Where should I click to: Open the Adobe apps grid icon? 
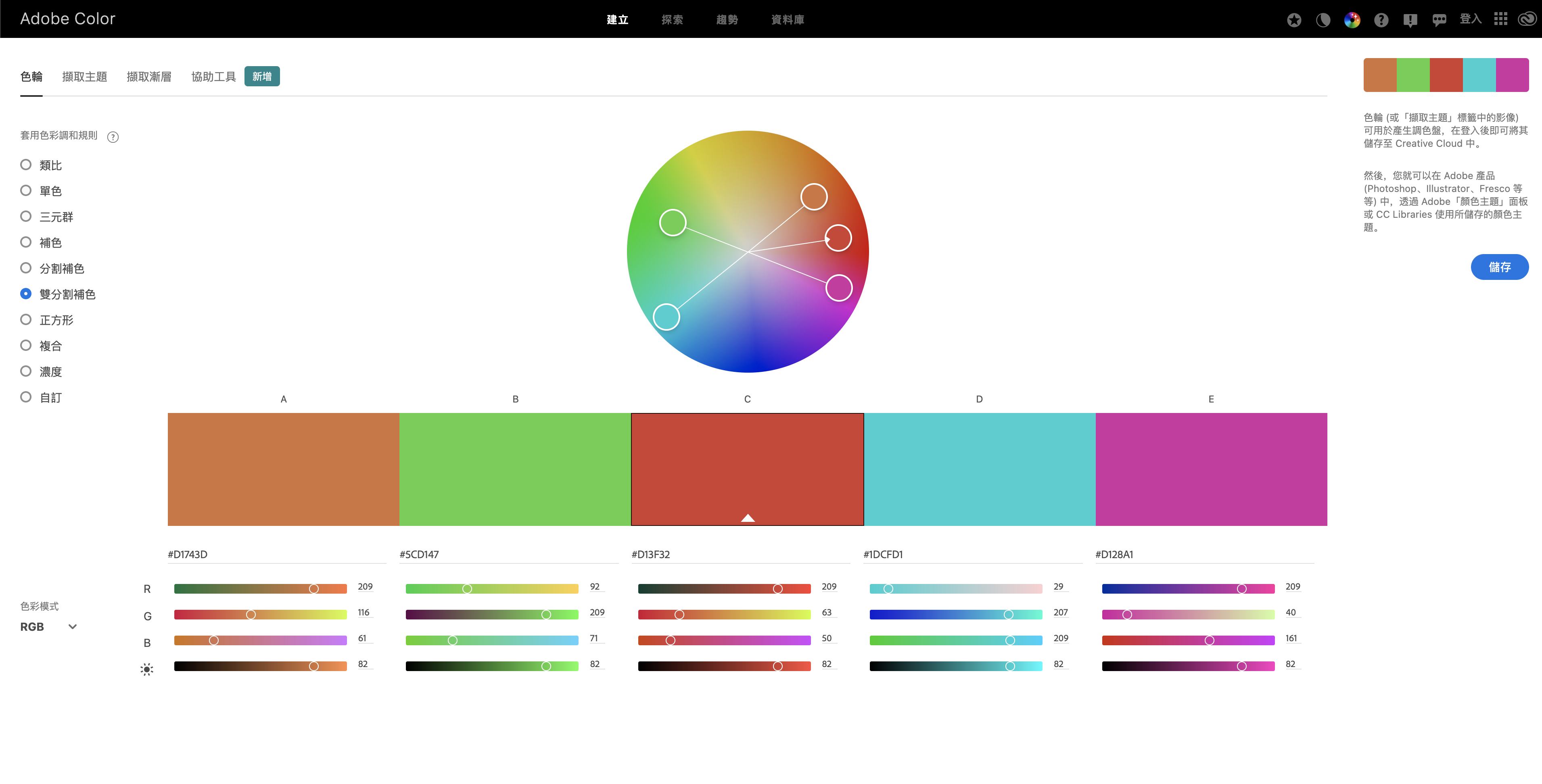coord(1500,19)
